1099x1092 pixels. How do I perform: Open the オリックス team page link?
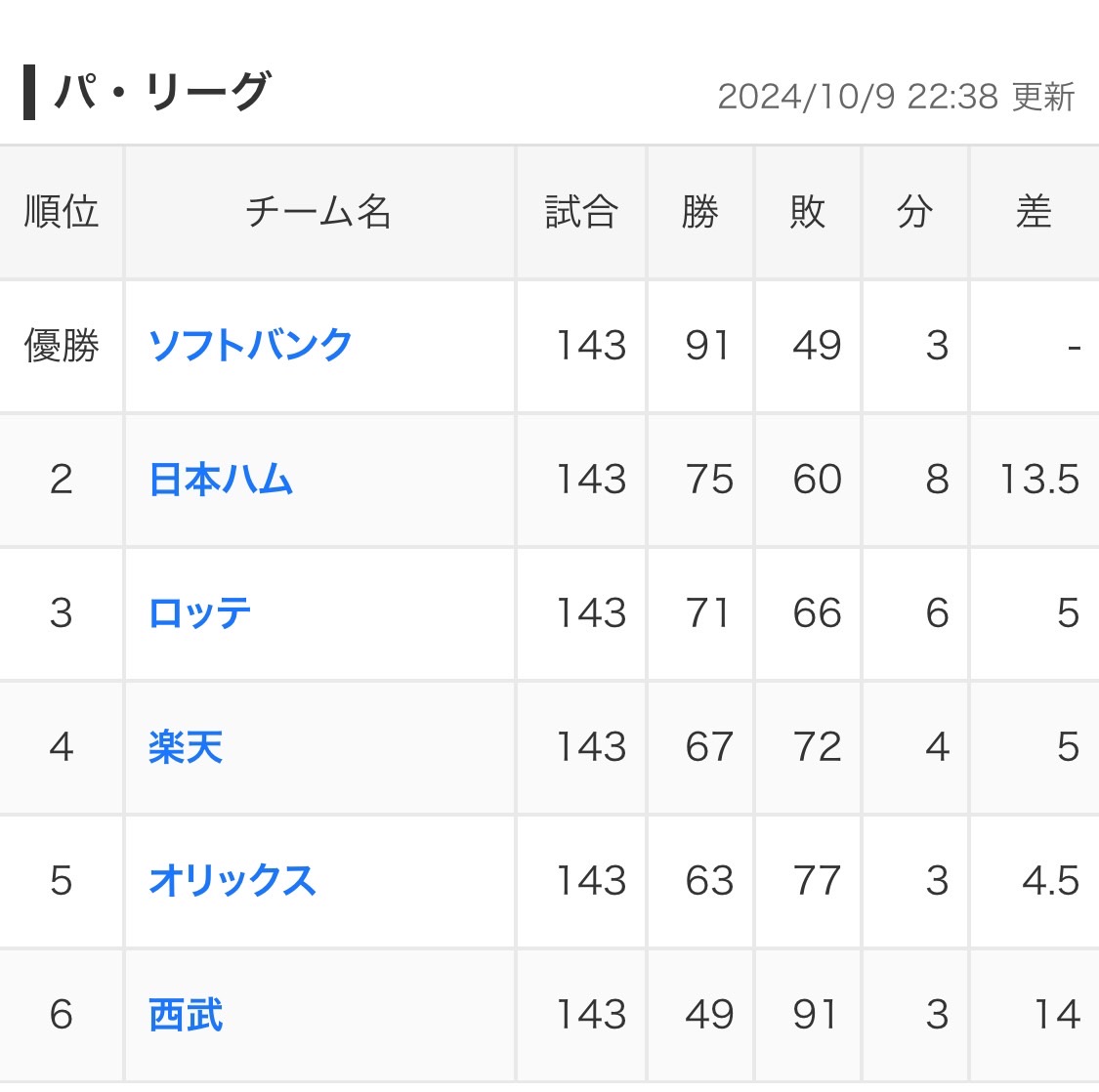tap(232, 881)
